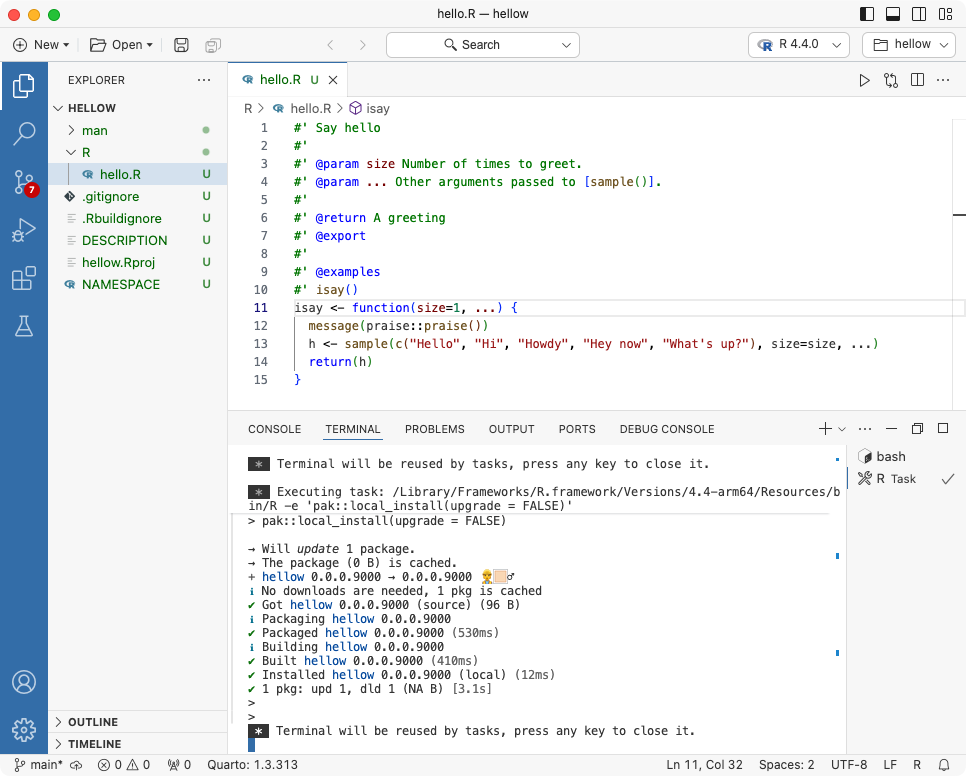
Task: Open the Testing flask view
Action: click(x=23, y=326)
